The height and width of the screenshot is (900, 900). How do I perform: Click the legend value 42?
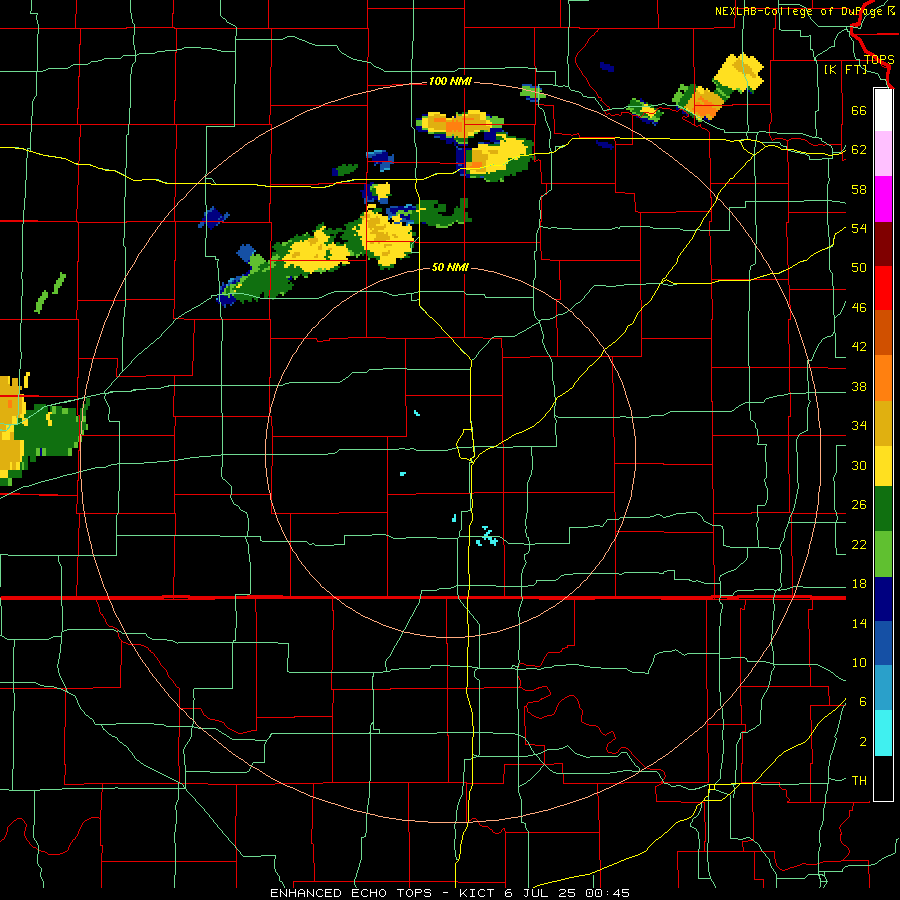click(x=859, y=347)
